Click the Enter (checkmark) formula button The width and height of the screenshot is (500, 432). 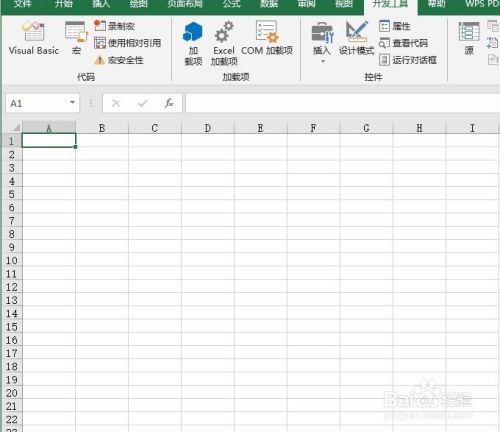tap(143, 103)
